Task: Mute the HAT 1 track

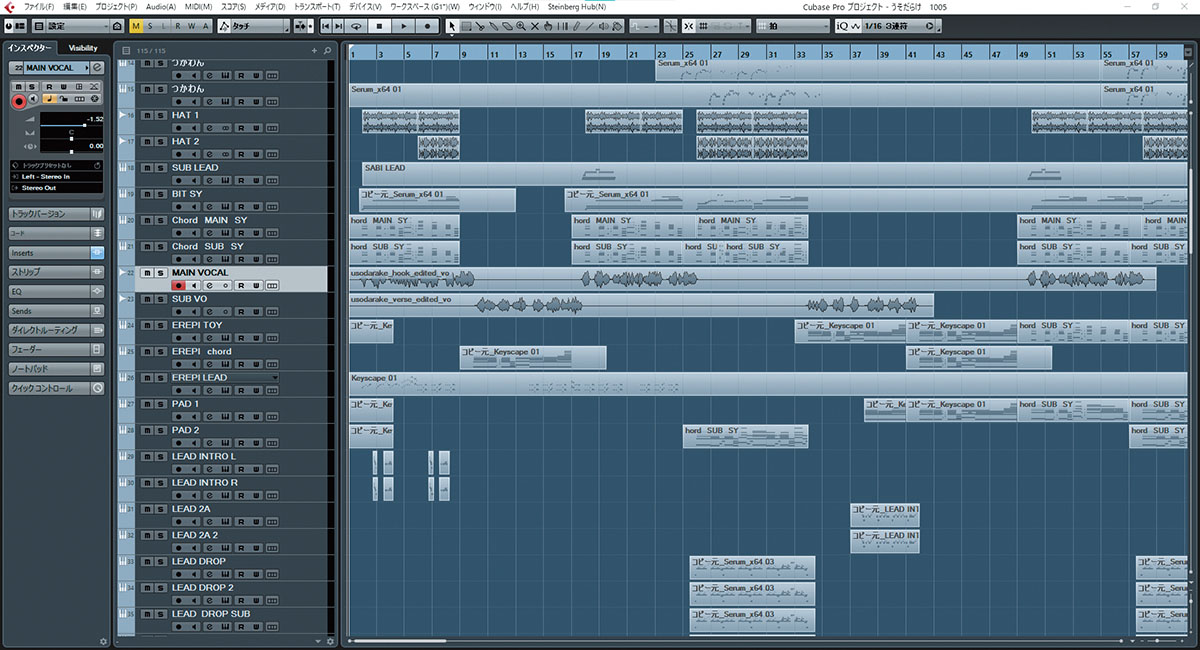Action: pos(146,115)
